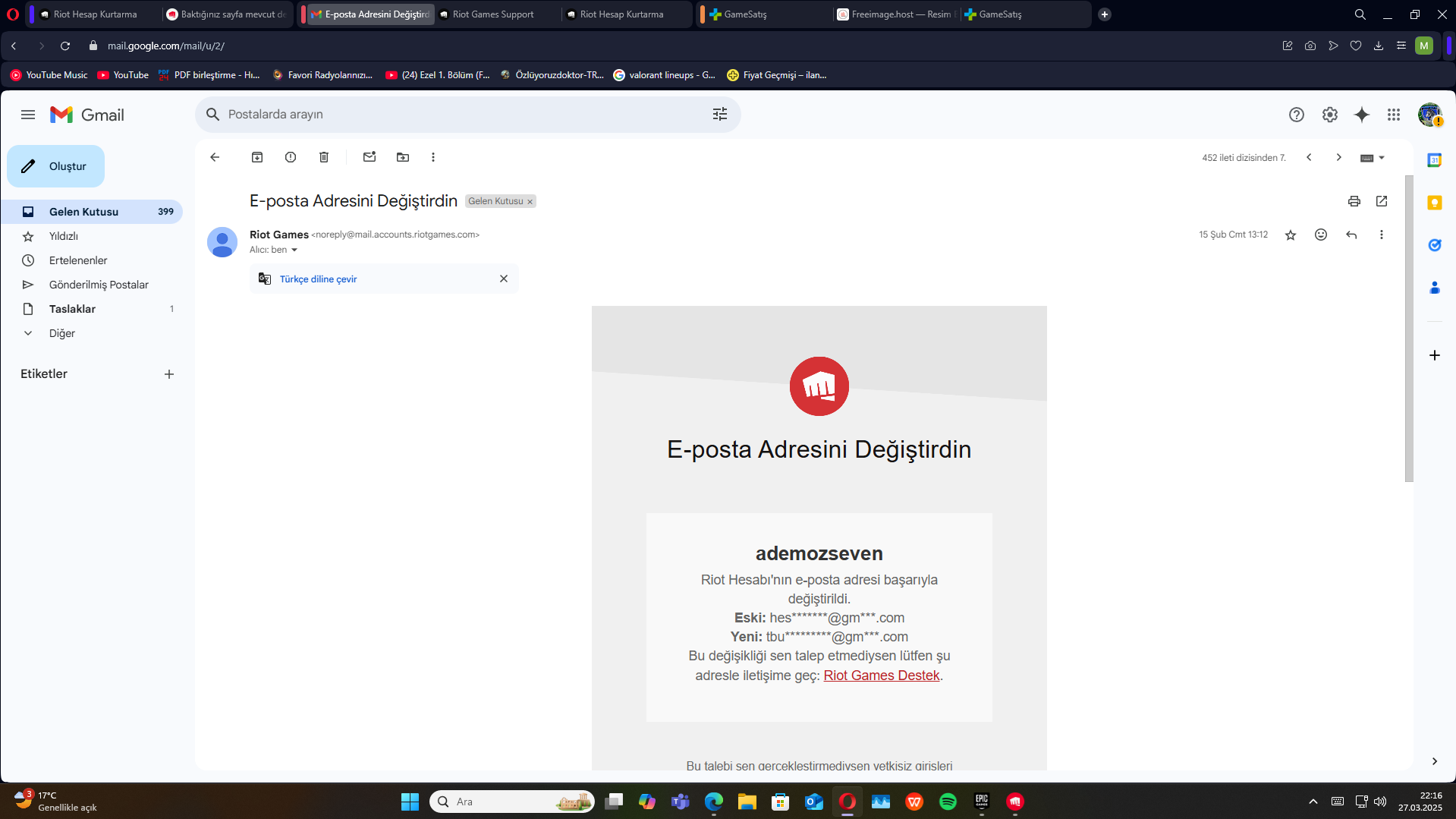Show hidden system tray icons
This screenshot has width=1456, height=819.
click(x=1313, y=802)
